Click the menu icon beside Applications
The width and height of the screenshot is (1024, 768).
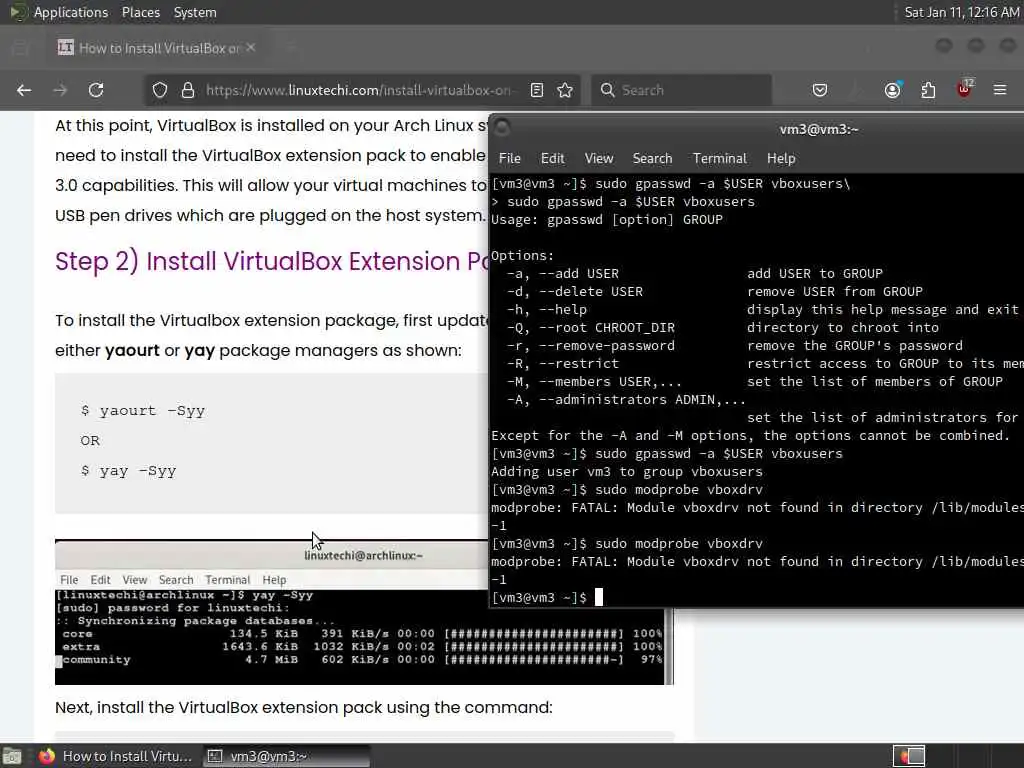(16, 12)
